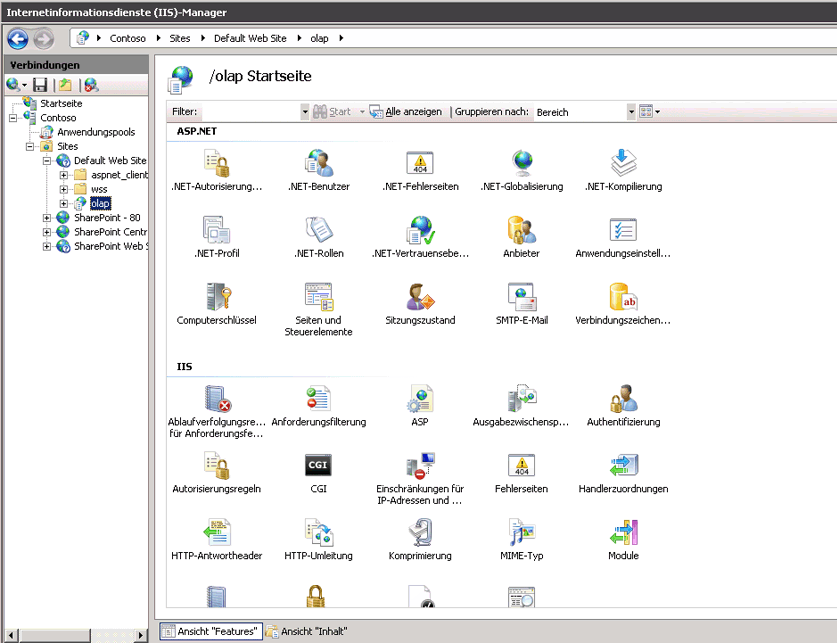Open the Fehlerseiten feature icon
Viewport: 837px width, 643px height.
521,465
